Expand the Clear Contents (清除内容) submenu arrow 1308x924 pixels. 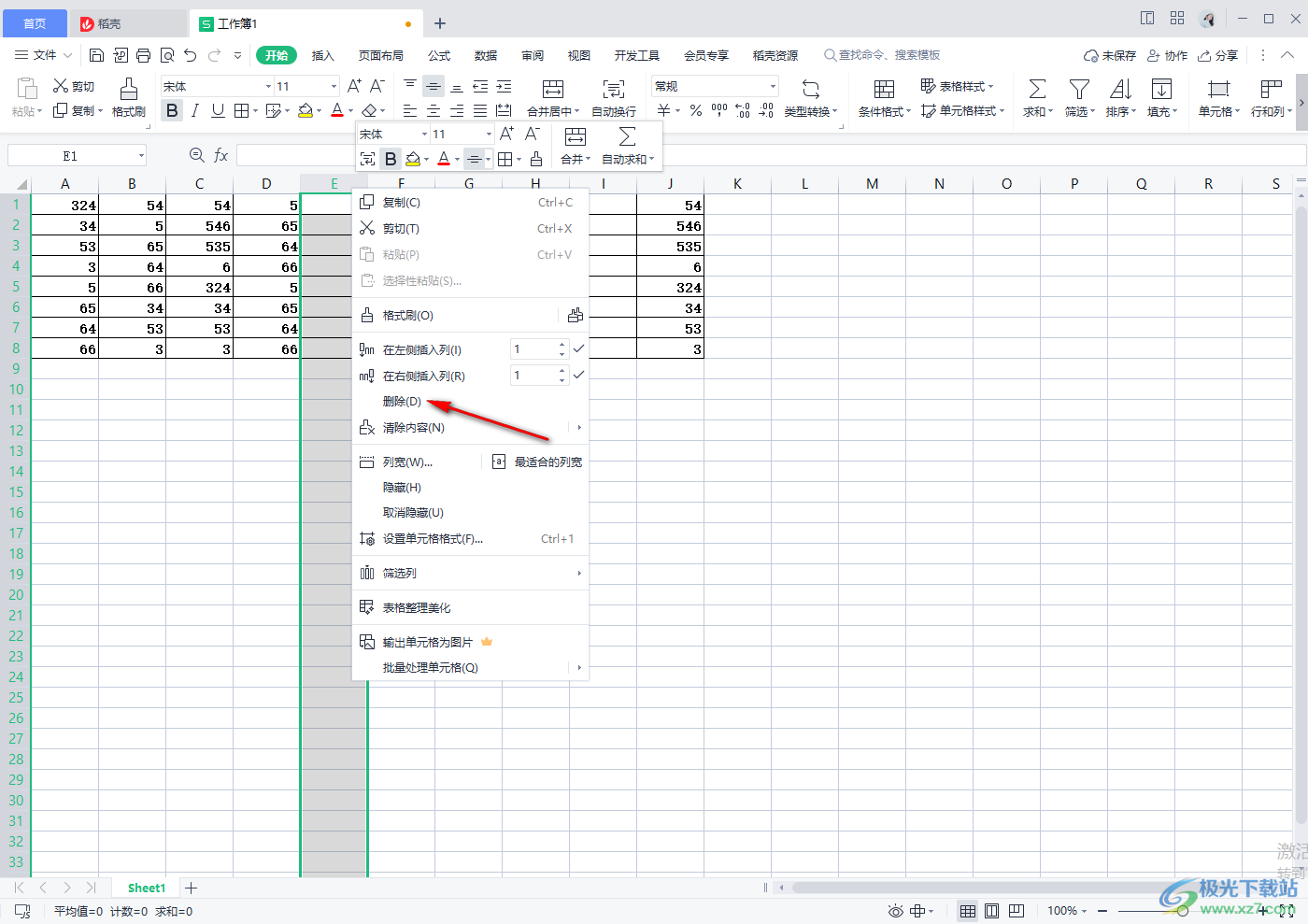point(579,428)
